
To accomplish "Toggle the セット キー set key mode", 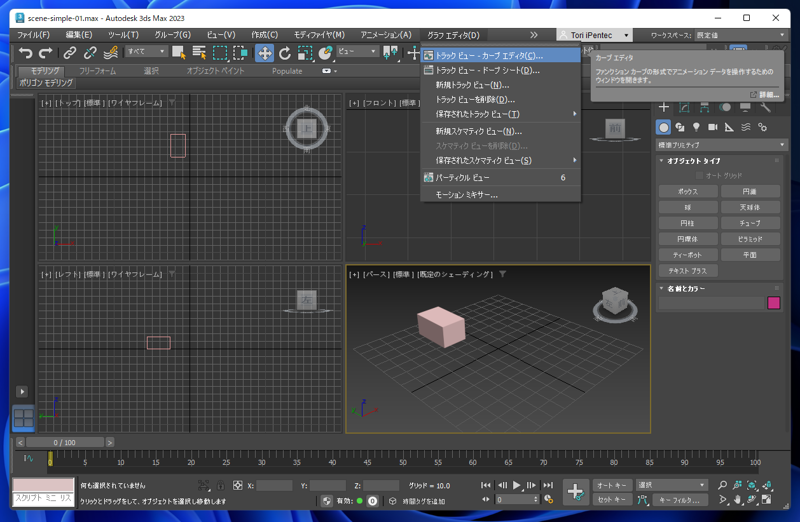I will click(612, 499).
